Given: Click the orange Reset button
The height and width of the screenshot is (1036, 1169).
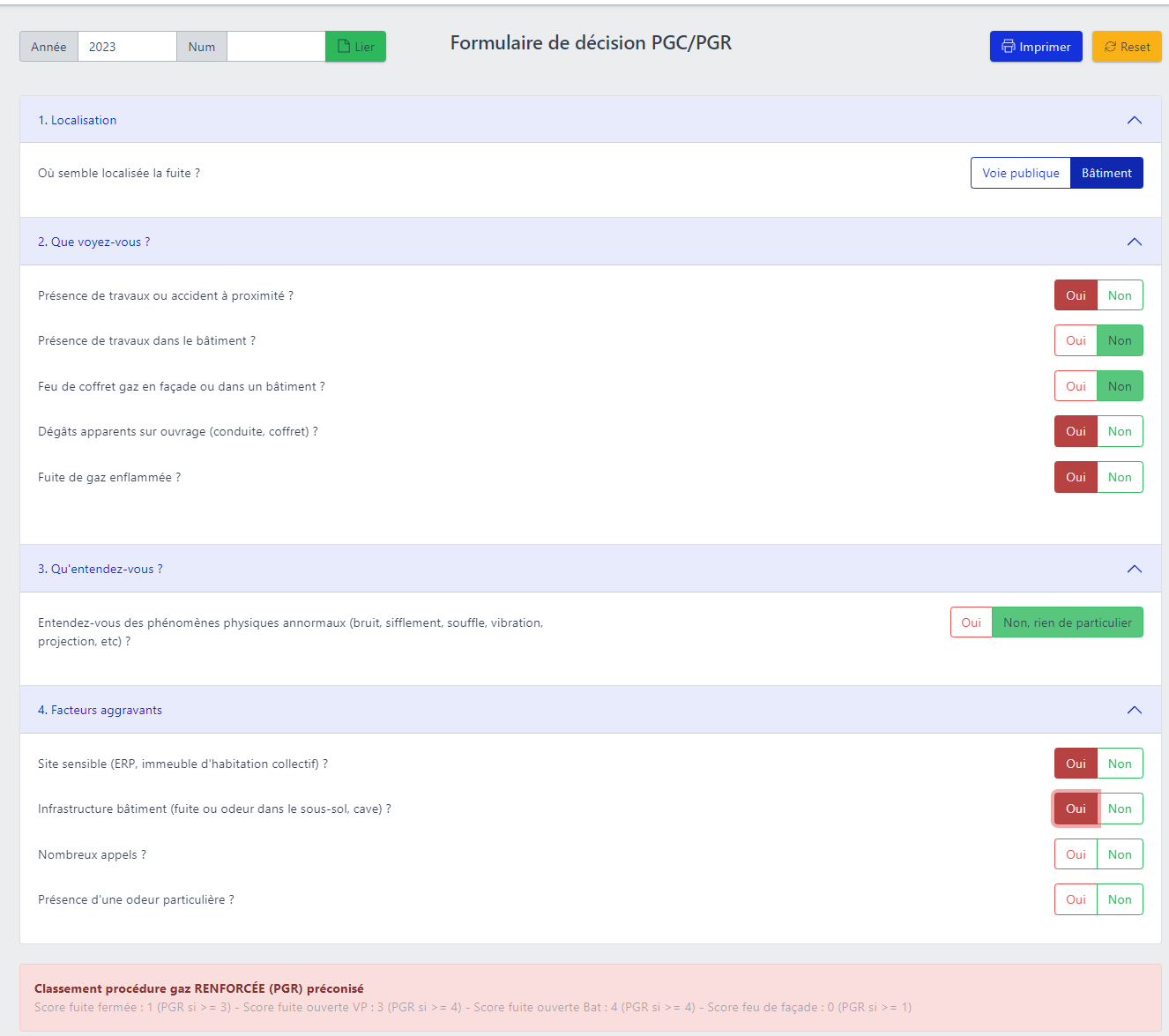Looking at the screenshot, I should coord(1127,47).
